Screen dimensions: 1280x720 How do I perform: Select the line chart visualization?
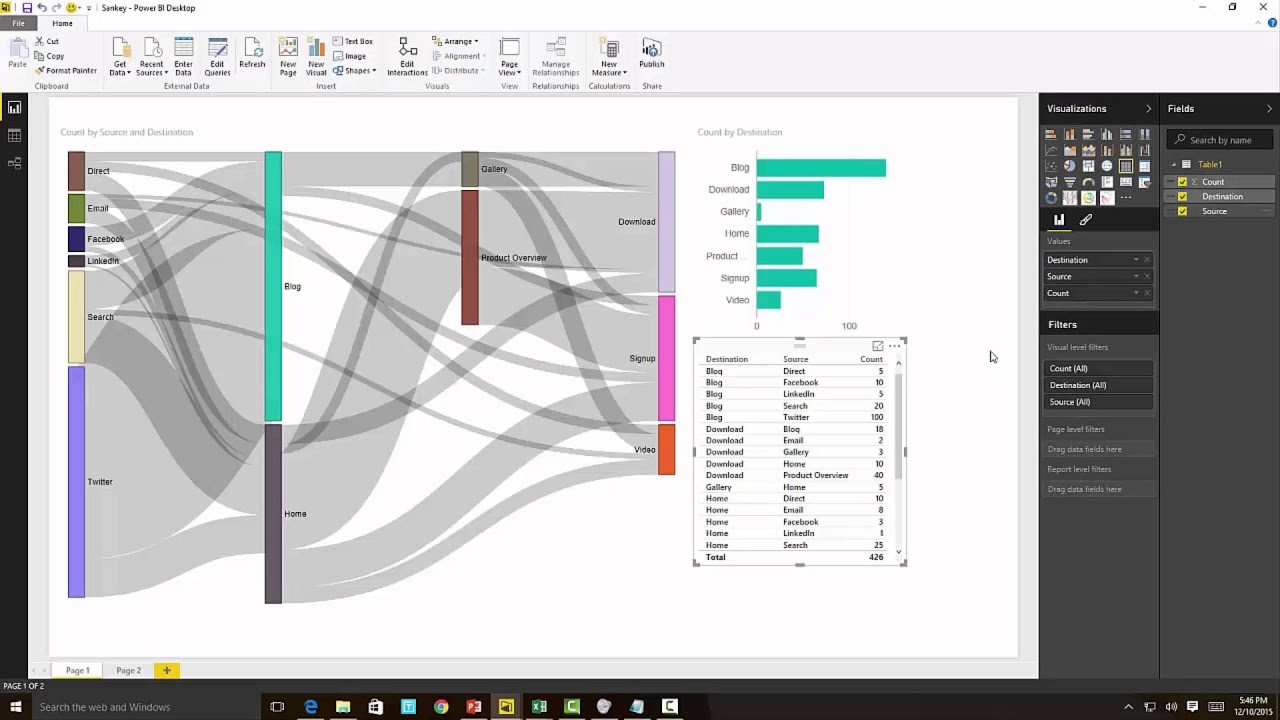pos(1051,150)
